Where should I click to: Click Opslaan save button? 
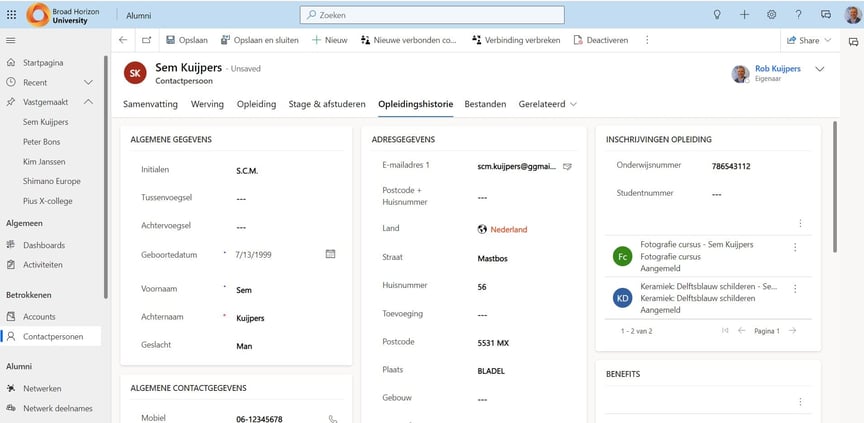coord(187,40)
